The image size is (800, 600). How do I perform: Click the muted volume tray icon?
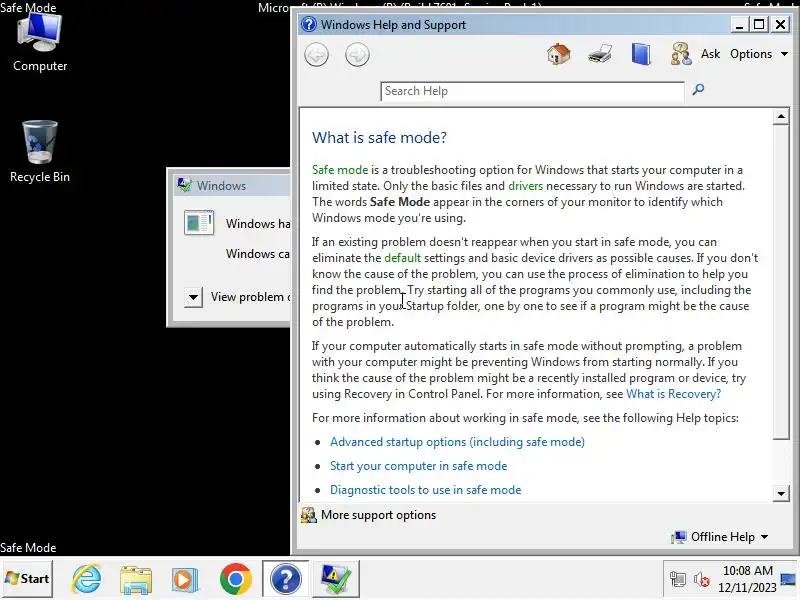(x=702, y=579)
